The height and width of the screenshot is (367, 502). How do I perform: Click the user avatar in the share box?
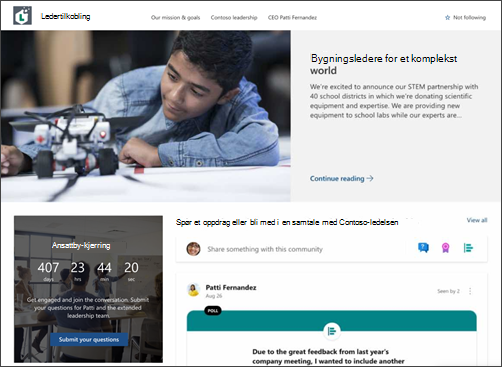tap(193, 249)
